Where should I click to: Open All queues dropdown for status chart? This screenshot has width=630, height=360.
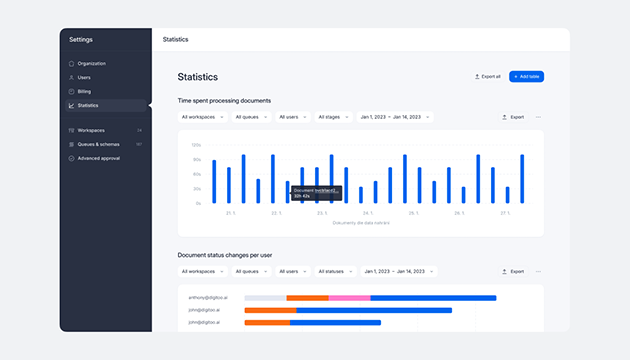(251, 272)
